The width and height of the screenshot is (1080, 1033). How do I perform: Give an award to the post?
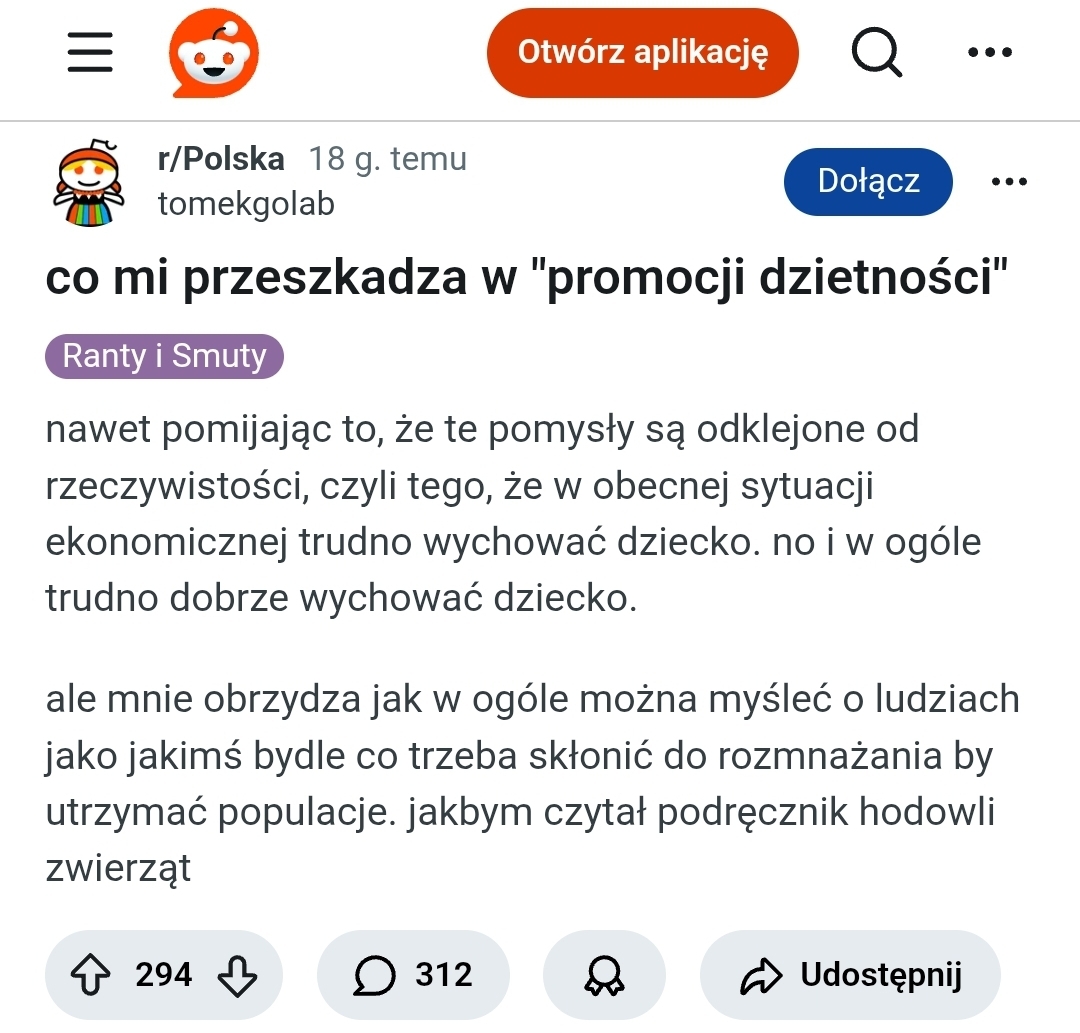point(603,974)
